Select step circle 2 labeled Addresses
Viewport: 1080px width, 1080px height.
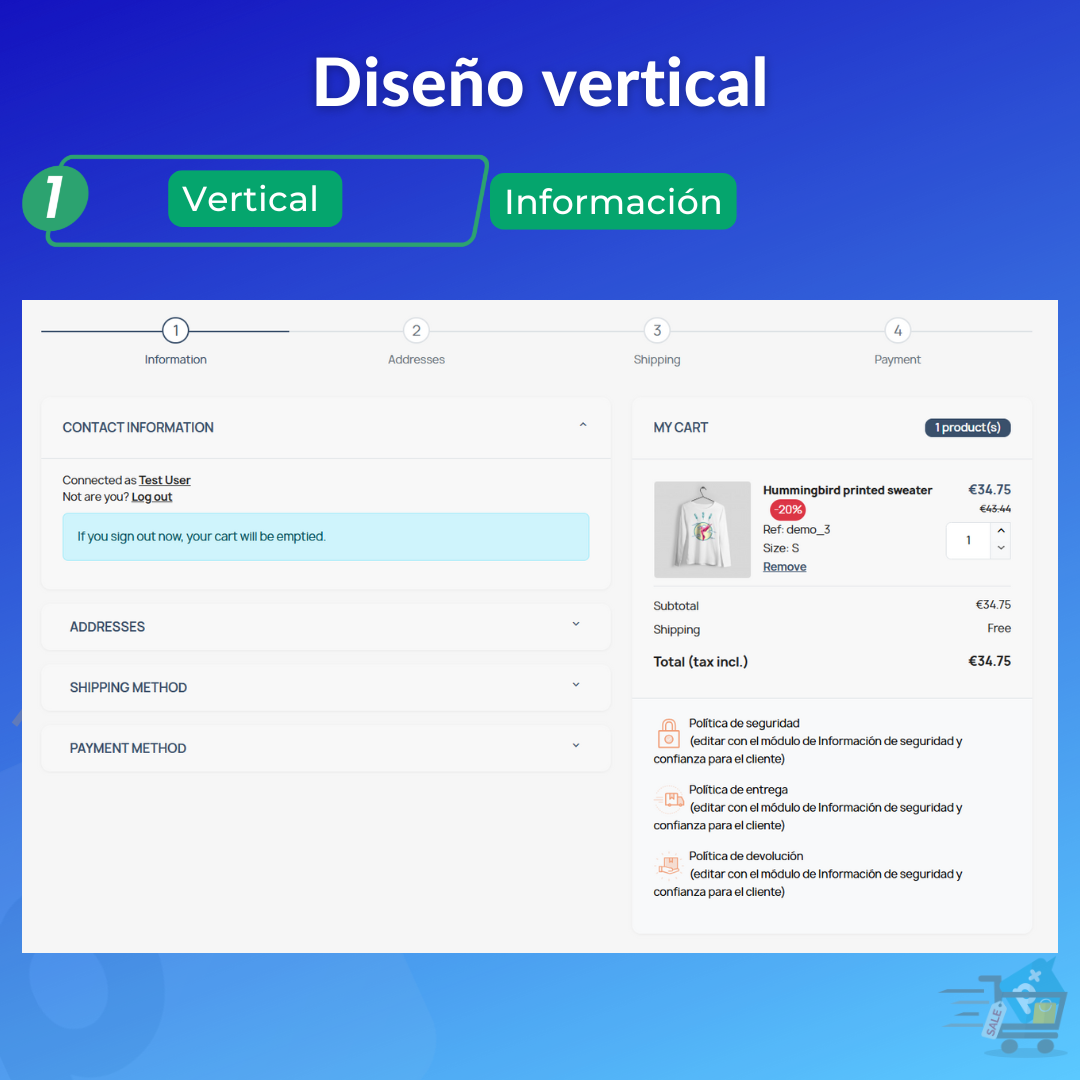tap(416, 330)
